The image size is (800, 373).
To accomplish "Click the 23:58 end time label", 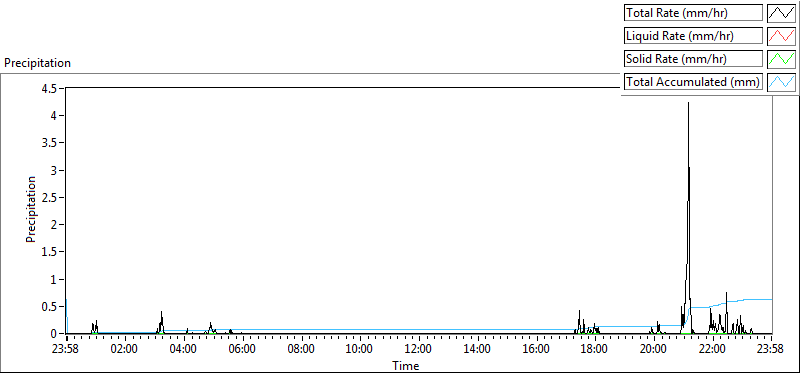I will coord(771,350).
